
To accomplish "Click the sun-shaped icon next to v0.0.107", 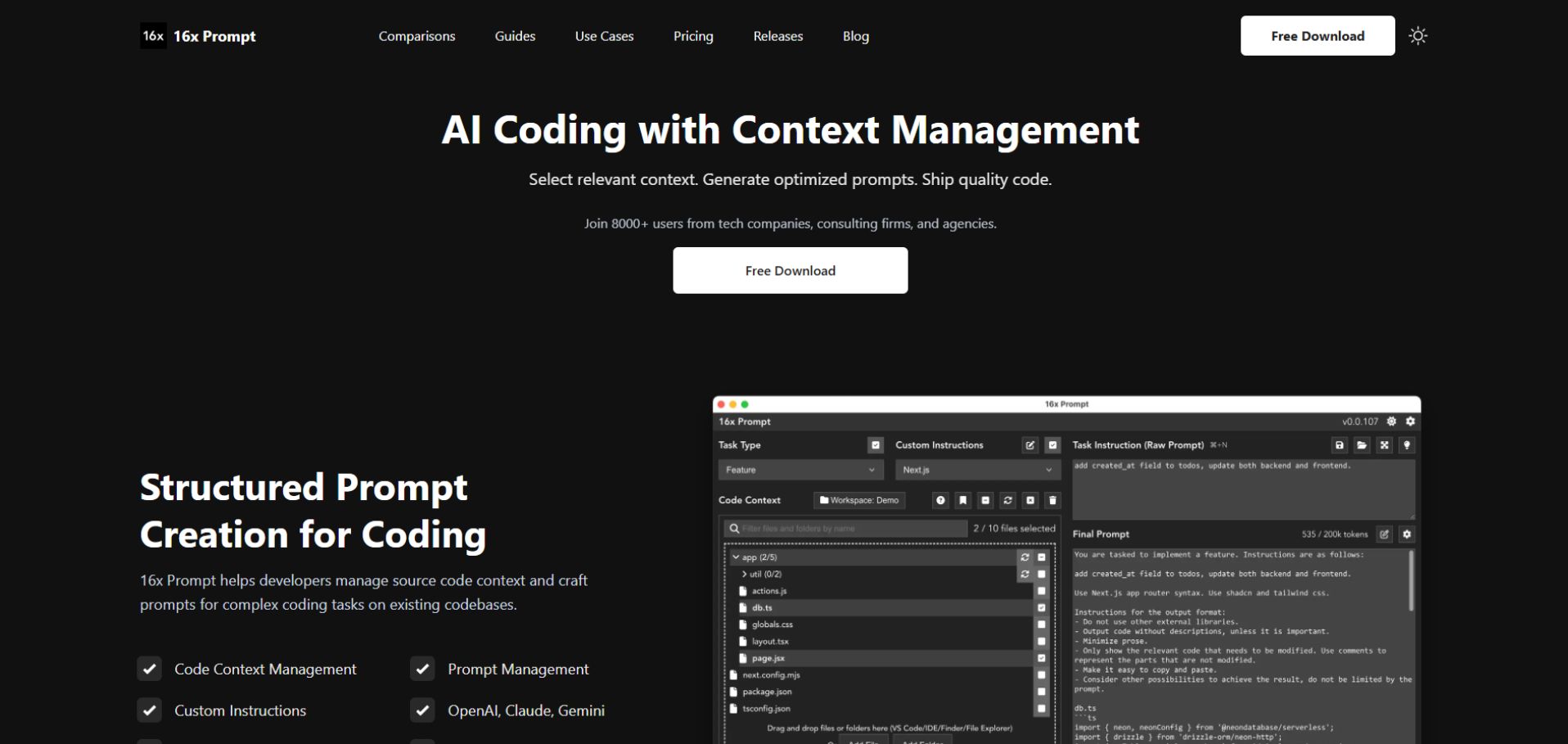I will click(x=1391, y=422).
